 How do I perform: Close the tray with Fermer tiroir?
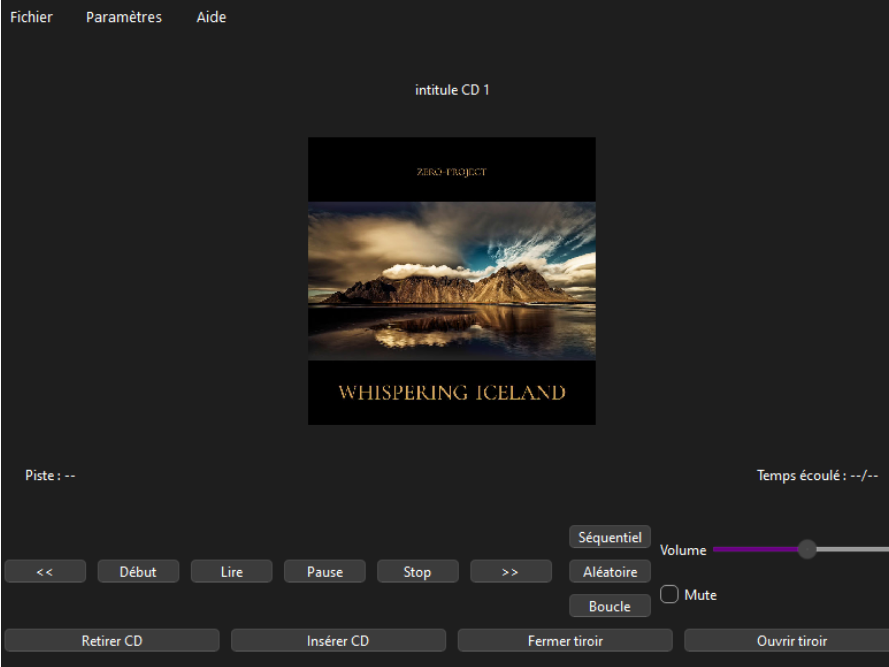[x=565, y=641]
